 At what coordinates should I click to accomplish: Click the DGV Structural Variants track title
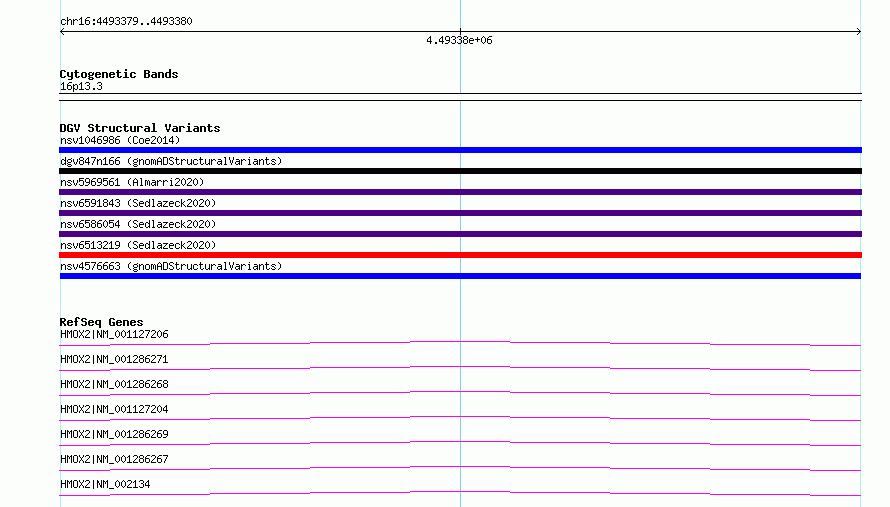tap(140, 128)
